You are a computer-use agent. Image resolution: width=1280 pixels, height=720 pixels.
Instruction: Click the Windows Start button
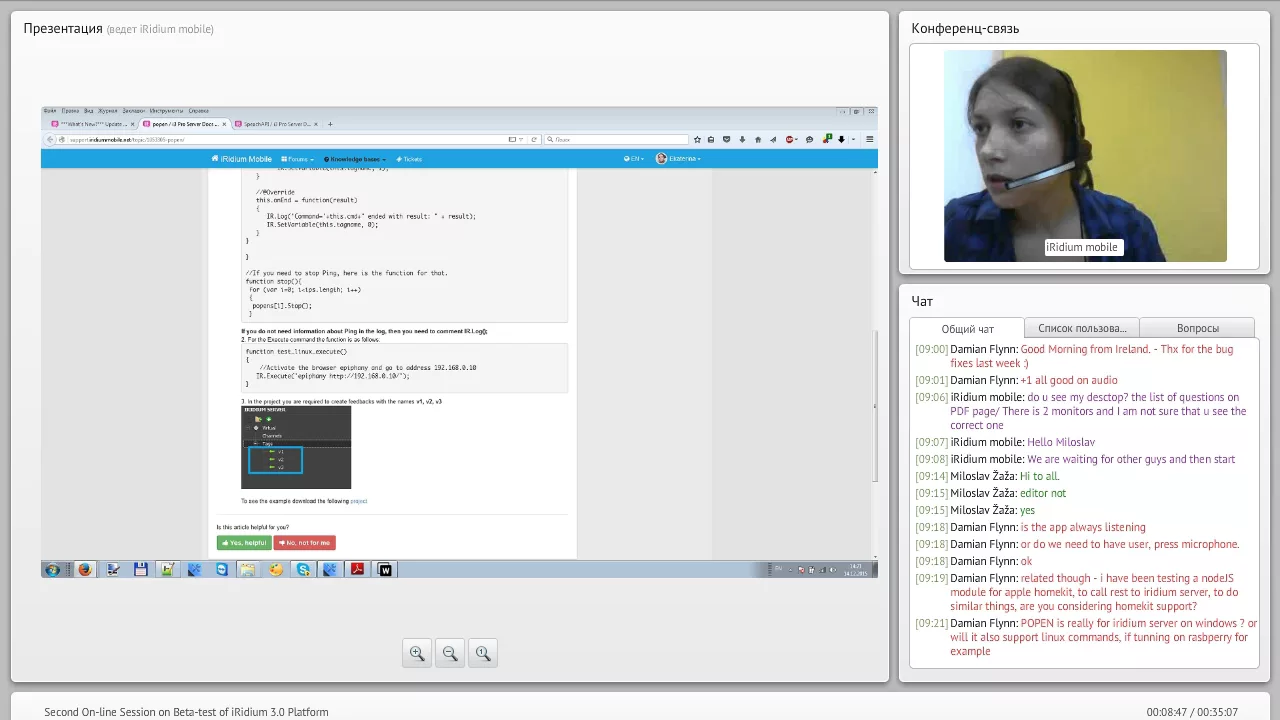coord(52,570)
